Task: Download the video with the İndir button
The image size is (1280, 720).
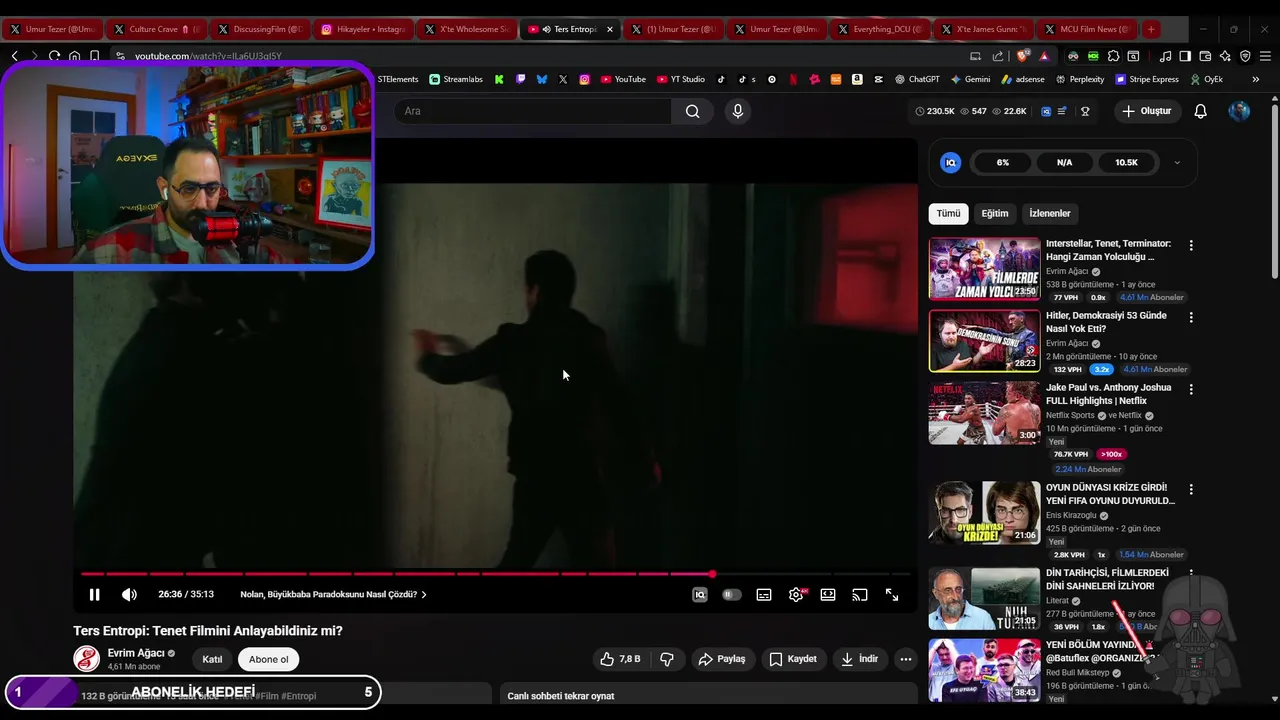Action: pyautogui.click(x=860, y=659)
